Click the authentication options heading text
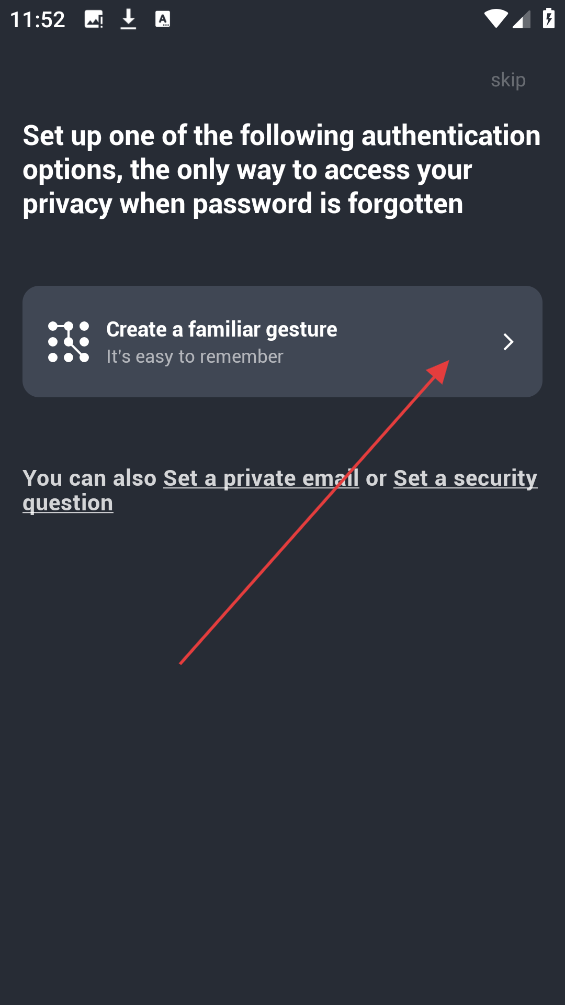Screen dimensions: 565x1005 coord(282,170)
